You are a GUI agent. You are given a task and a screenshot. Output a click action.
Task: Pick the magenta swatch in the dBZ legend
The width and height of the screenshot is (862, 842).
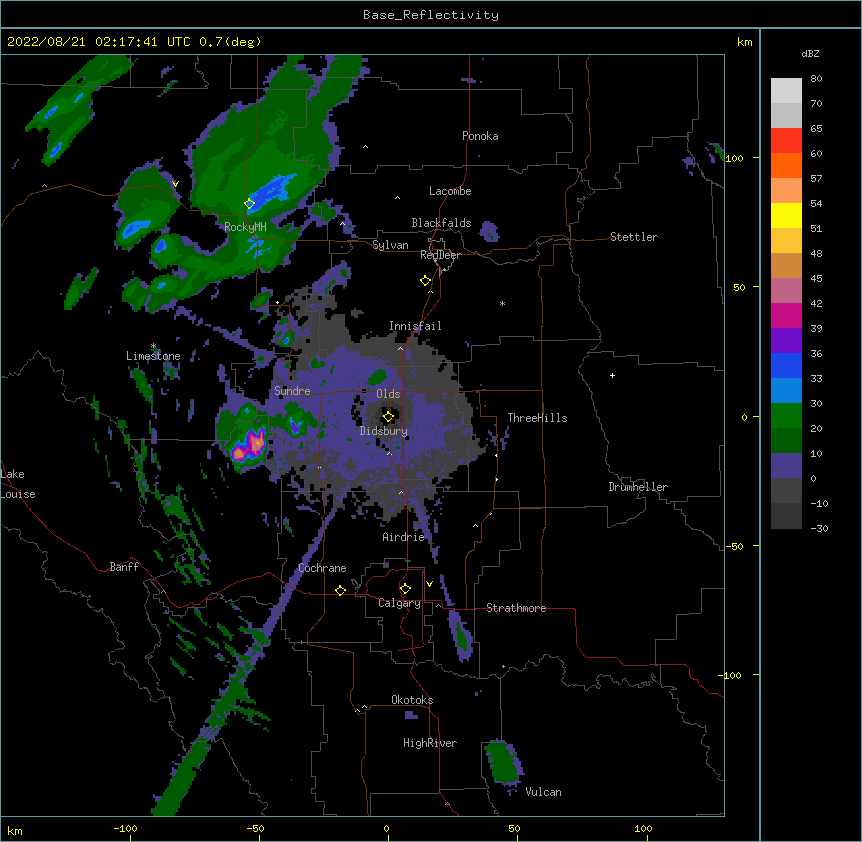coord(786,315)
